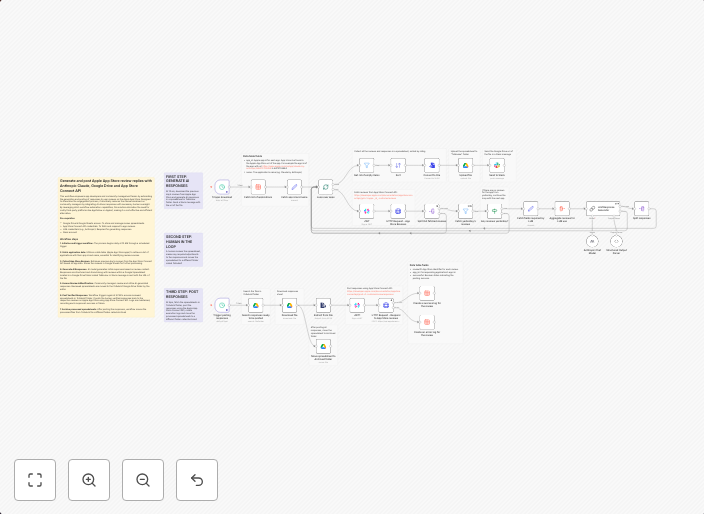Viewport: 704px width, 514px height.
Task: Click the fit-to-view canvas button
Action: (x=35, y=480)
